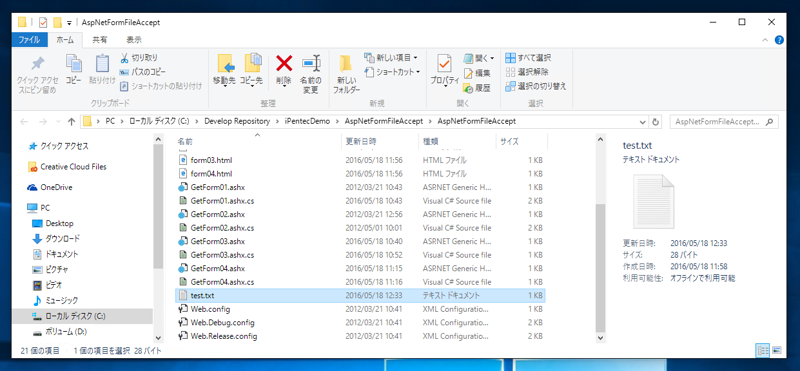This screenshot has width=800, height=371.
Task: Click the red 削除 delete icon
Action: pos(284,63)
